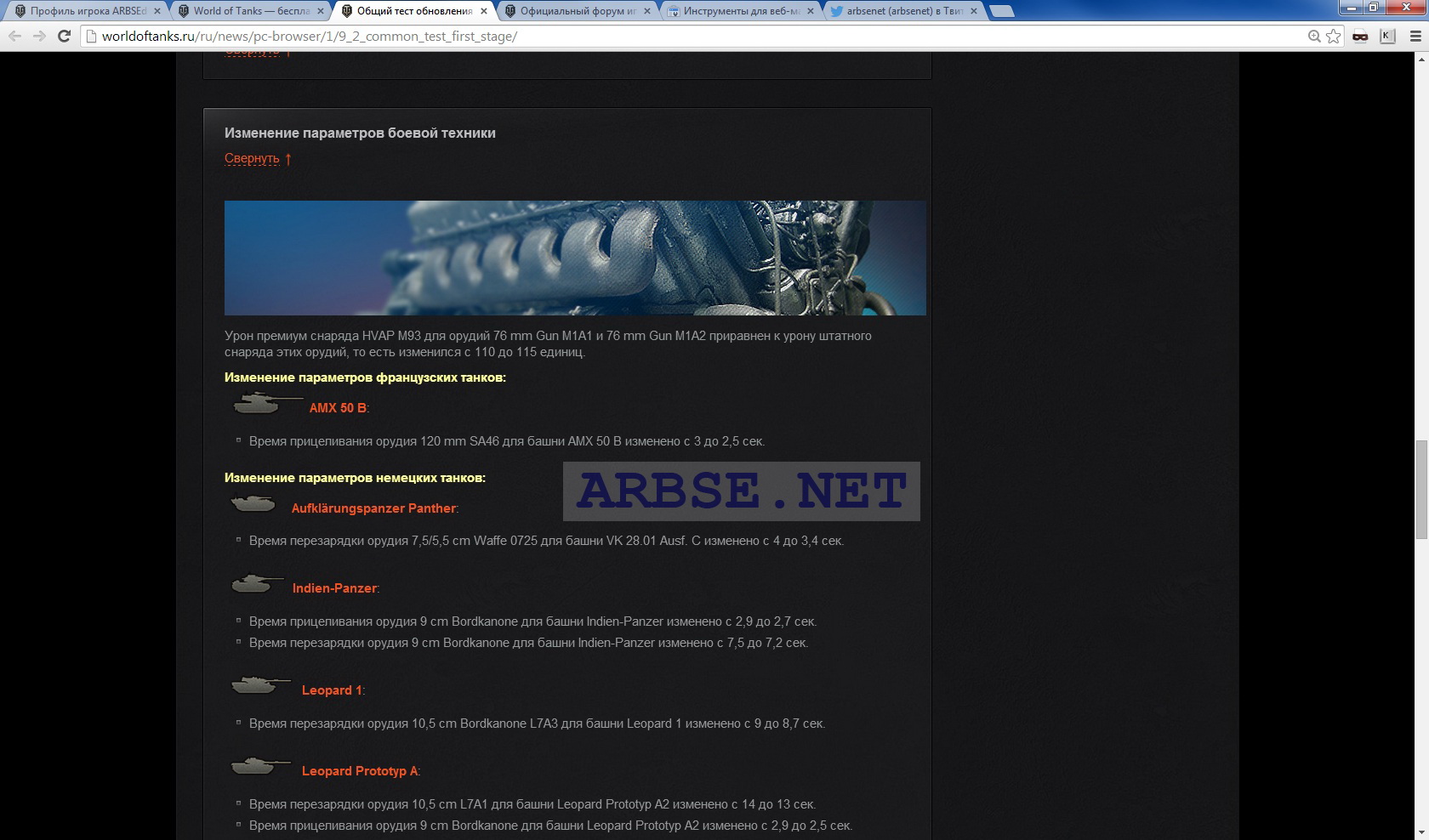Screen dimensions: 1429x840
Task: Open the Aufklärungspanzer Panther link
Action: click(x=373, y=508)
